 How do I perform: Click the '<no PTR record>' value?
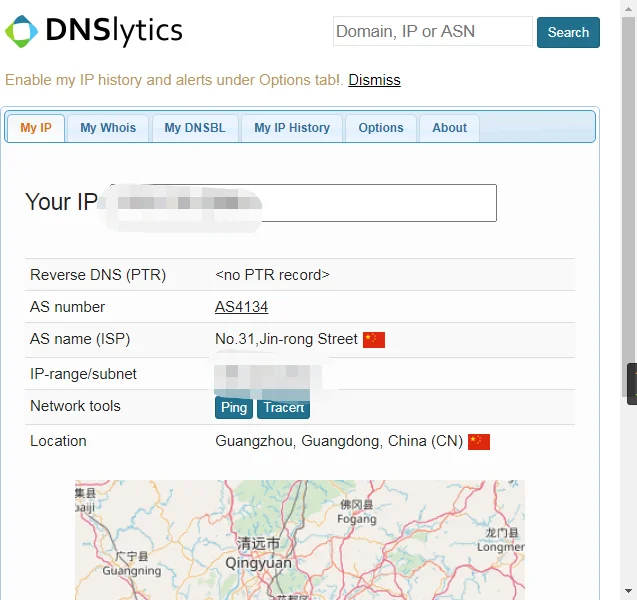point(272,275)
